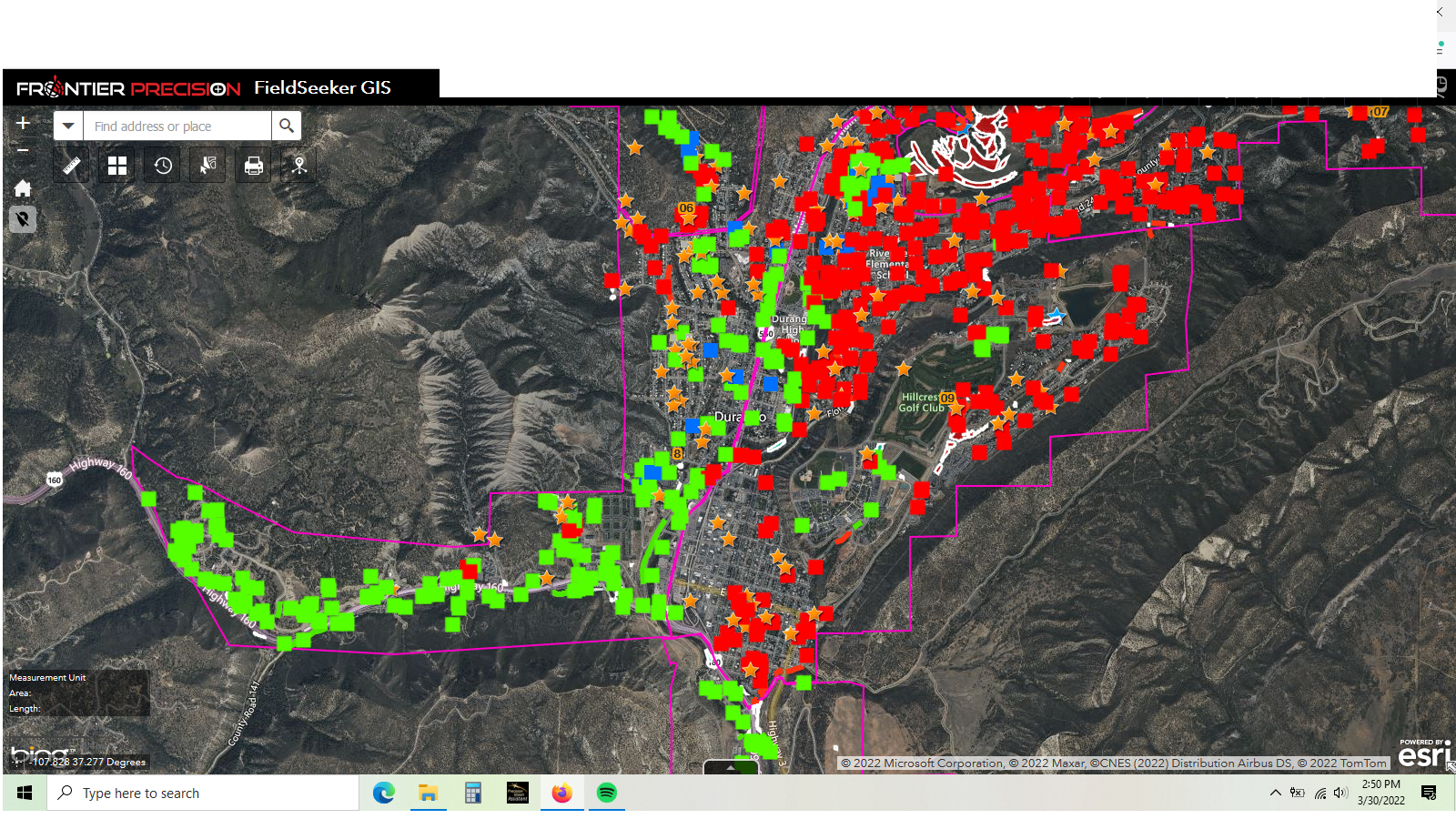Click the Print map icon
This screenshot has width=1456, height=819.
(x=254, y=166)
